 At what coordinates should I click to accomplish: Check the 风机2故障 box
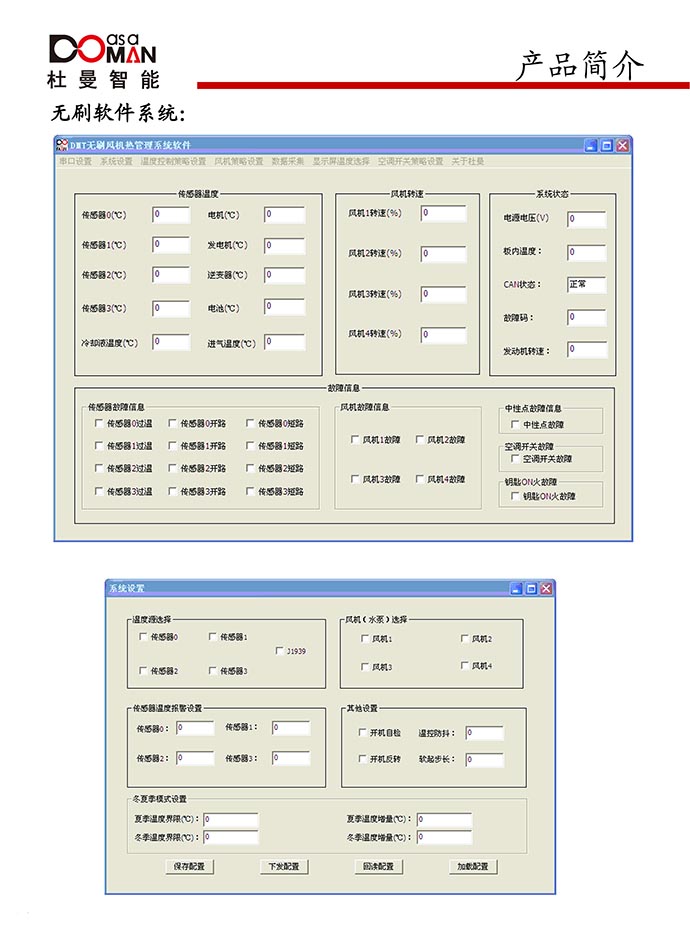pos(420,439)
